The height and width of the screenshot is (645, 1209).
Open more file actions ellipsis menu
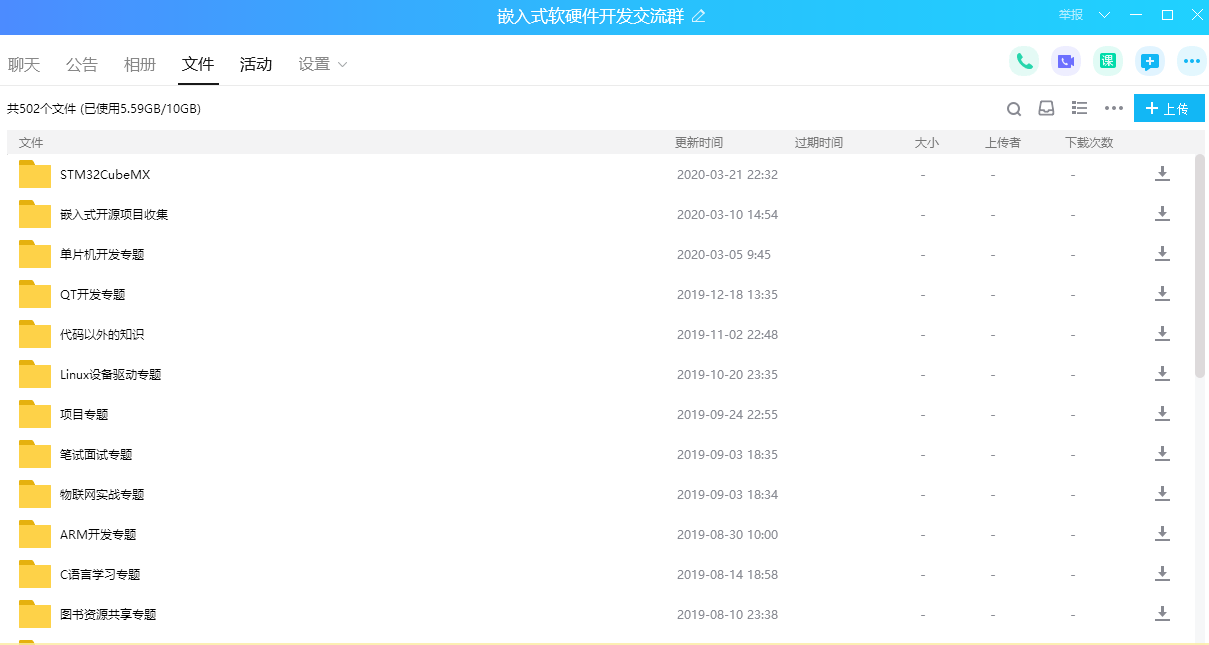pos(1112,108)
